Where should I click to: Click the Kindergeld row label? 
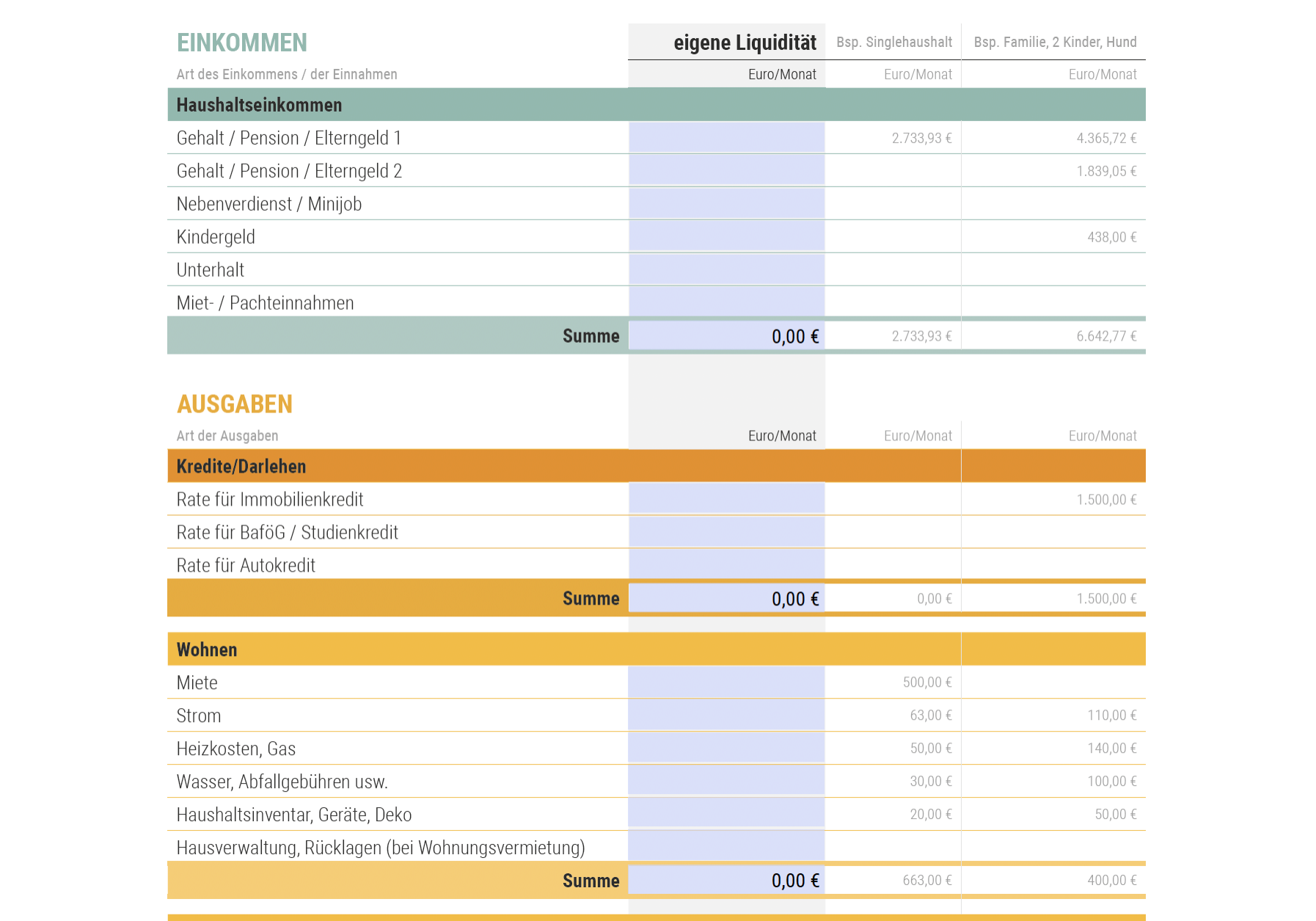pyautogui.click(x=216, y=237)
